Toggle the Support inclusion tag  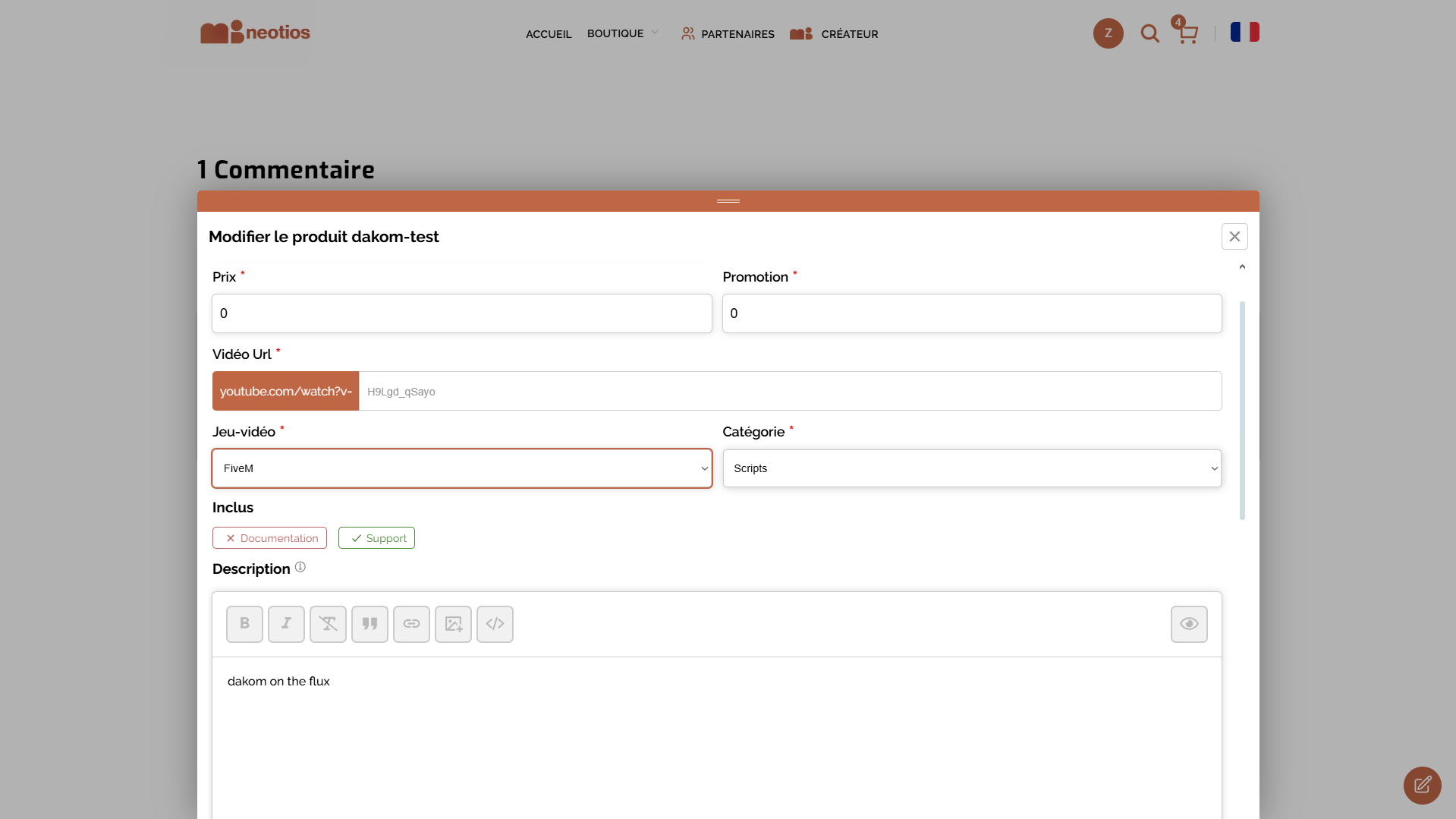(376, 538)
